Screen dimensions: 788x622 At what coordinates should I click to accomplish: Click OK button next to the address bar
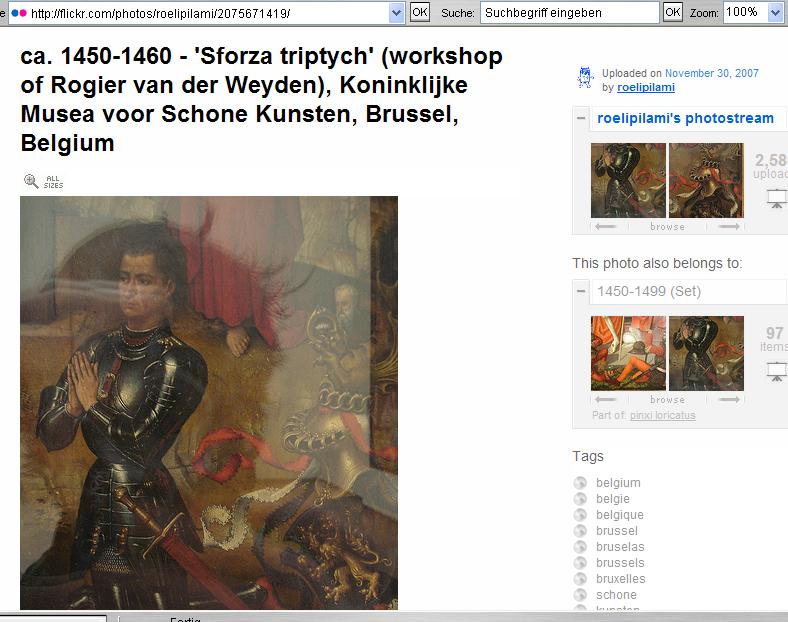(x=420, y=12)
